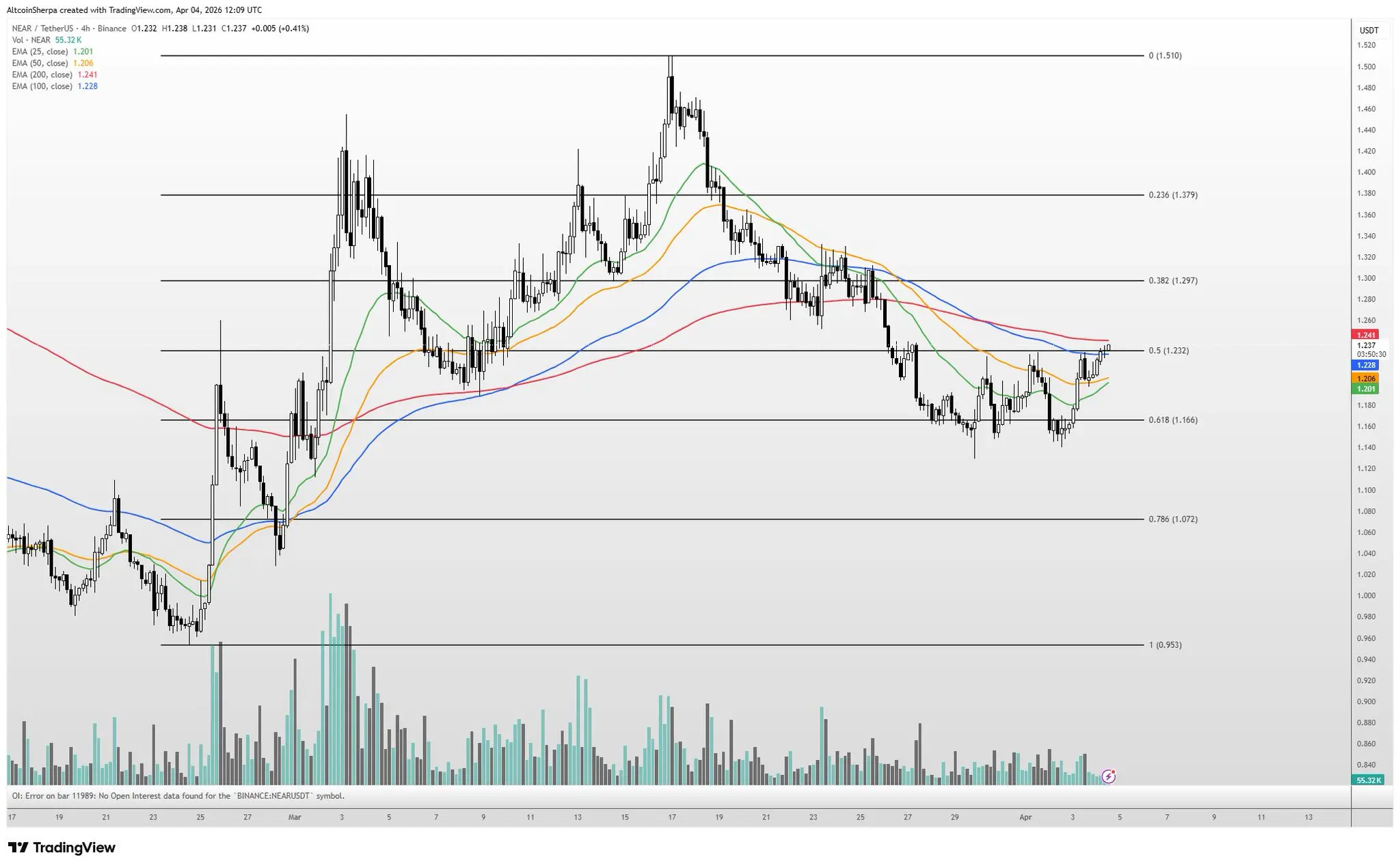Select the EMA (100, close) legend entry
The height and width of the screenshot is (868, 1400).
(42, 87)
